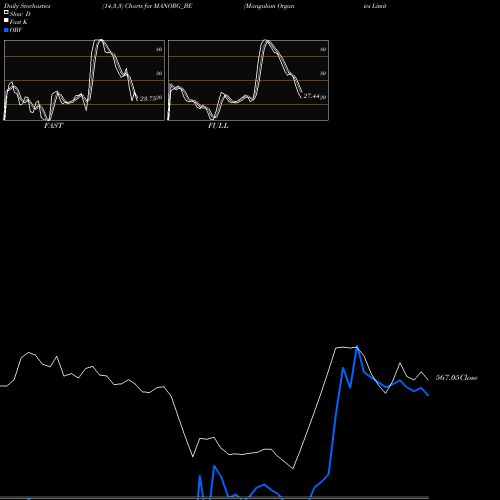Select the 'Fast K' legend label
500x500 pixels.
[x=19, y=22]
